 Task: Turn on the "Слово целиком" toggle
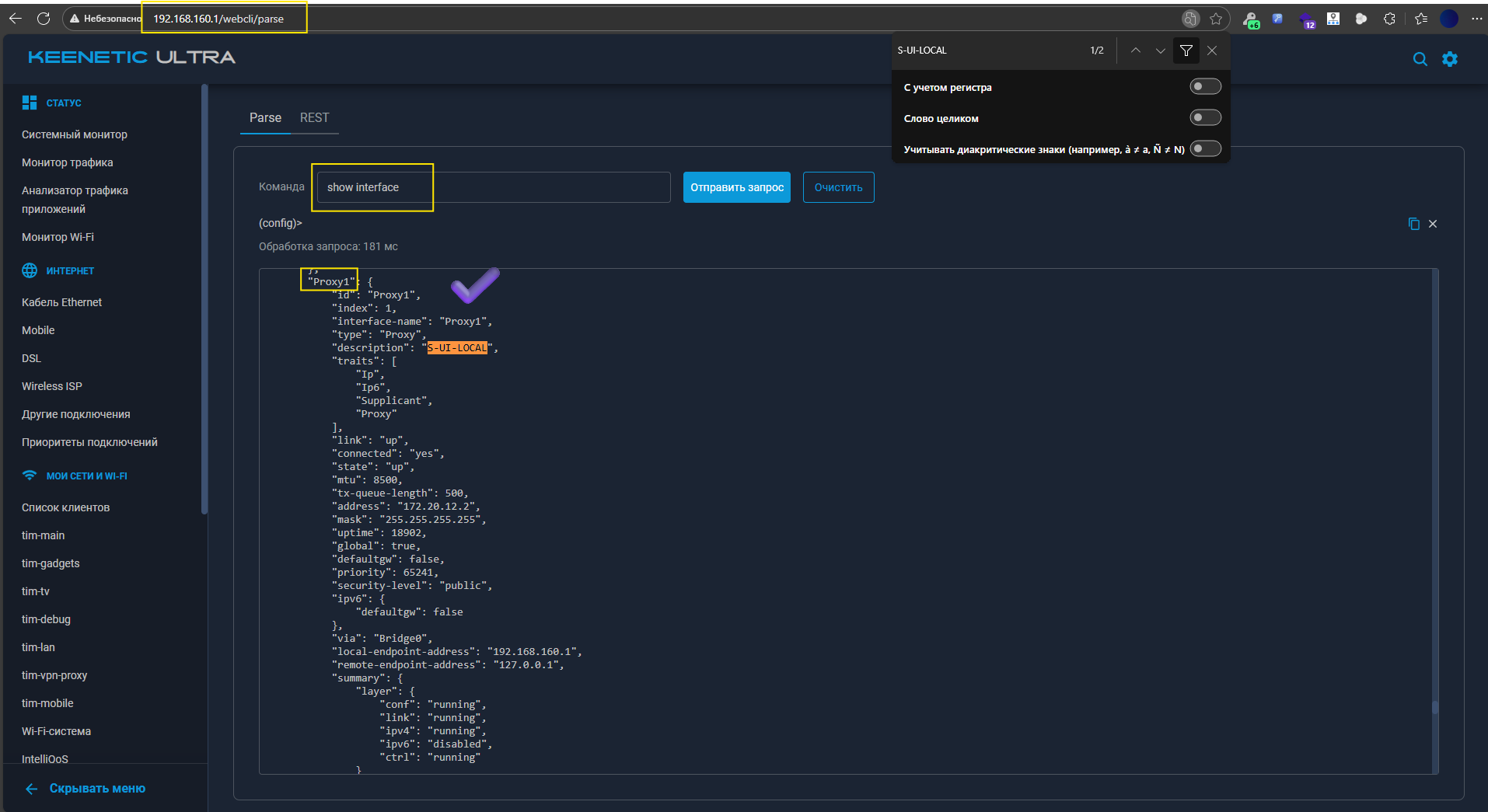(1205, 118)
